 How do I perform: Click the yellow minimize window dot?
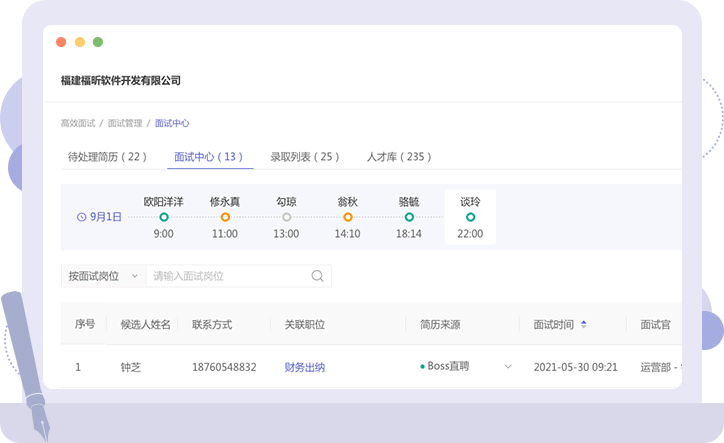click(x=80, y=42)
